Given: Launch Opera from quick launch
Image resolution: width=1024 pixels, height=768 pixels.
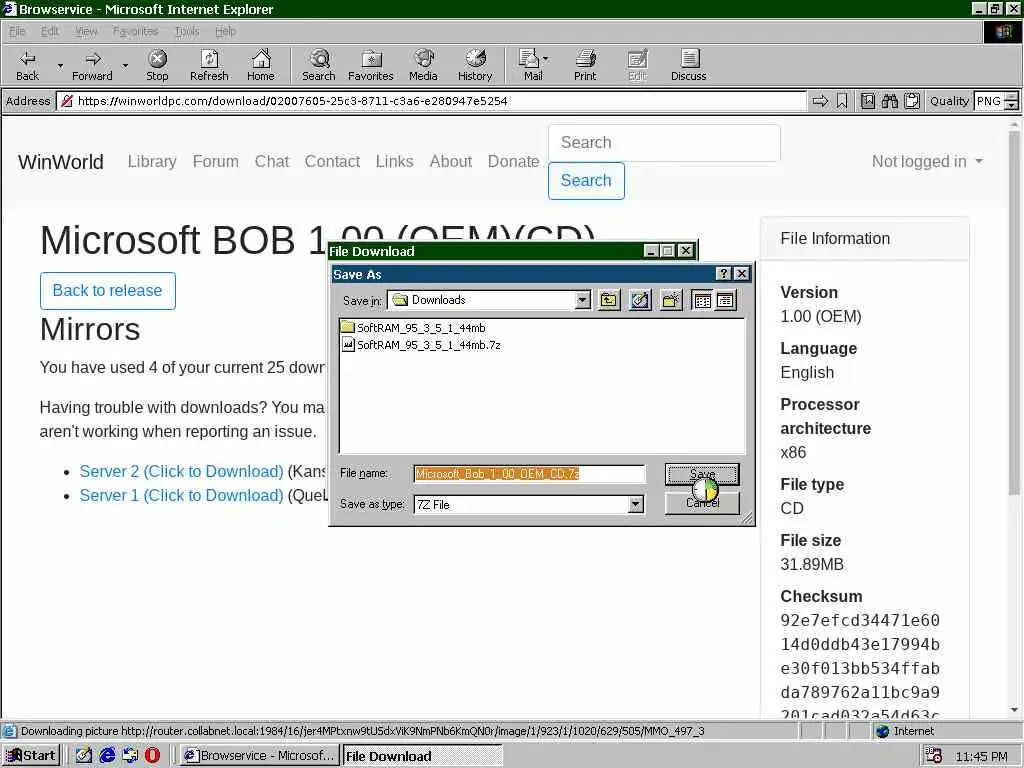Looking at the screenshot, I should click(x=152, y=756).
